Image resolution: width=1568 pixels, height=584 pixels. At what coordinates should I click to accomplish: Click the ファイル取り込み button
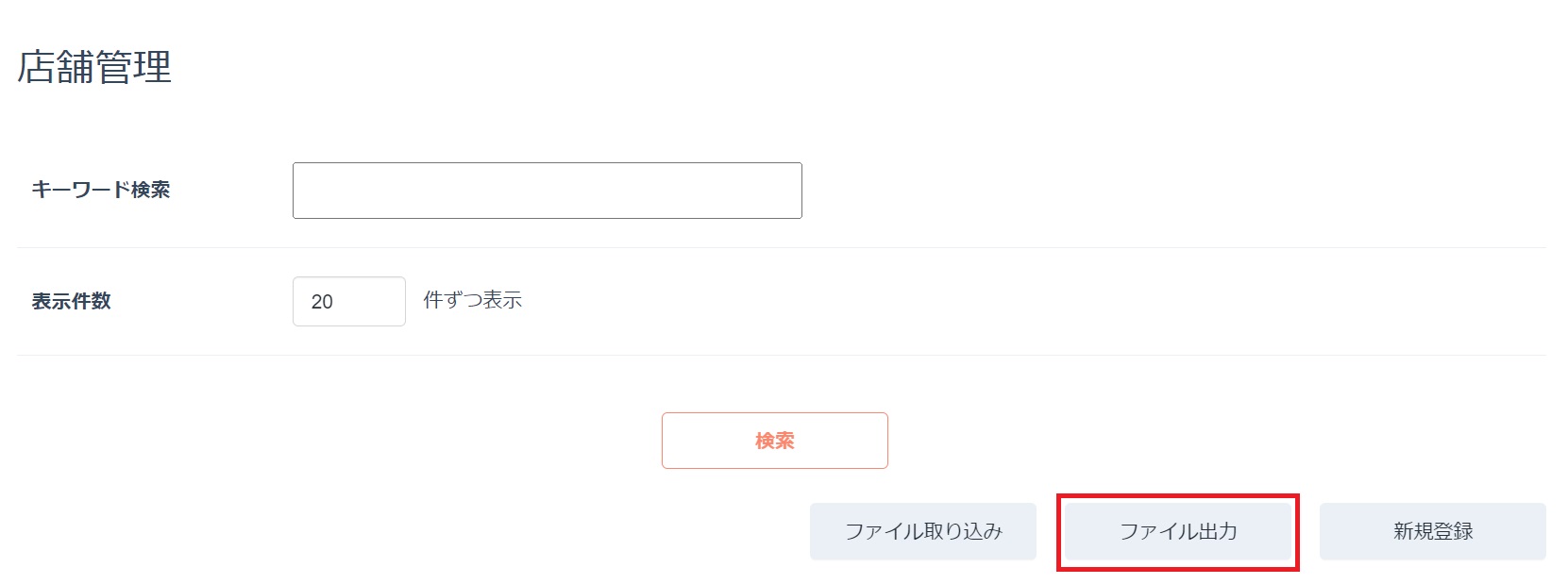coord(922,531)
